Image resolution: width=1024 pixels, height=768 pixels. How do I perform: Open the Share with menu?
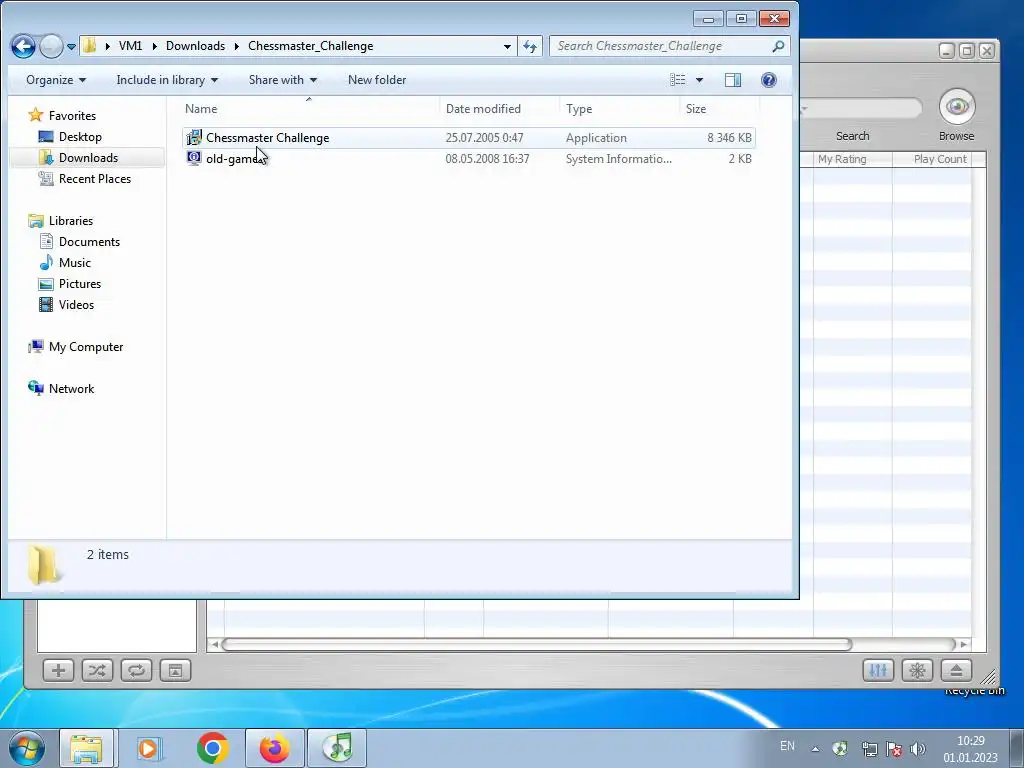click(x=282, y=80)
